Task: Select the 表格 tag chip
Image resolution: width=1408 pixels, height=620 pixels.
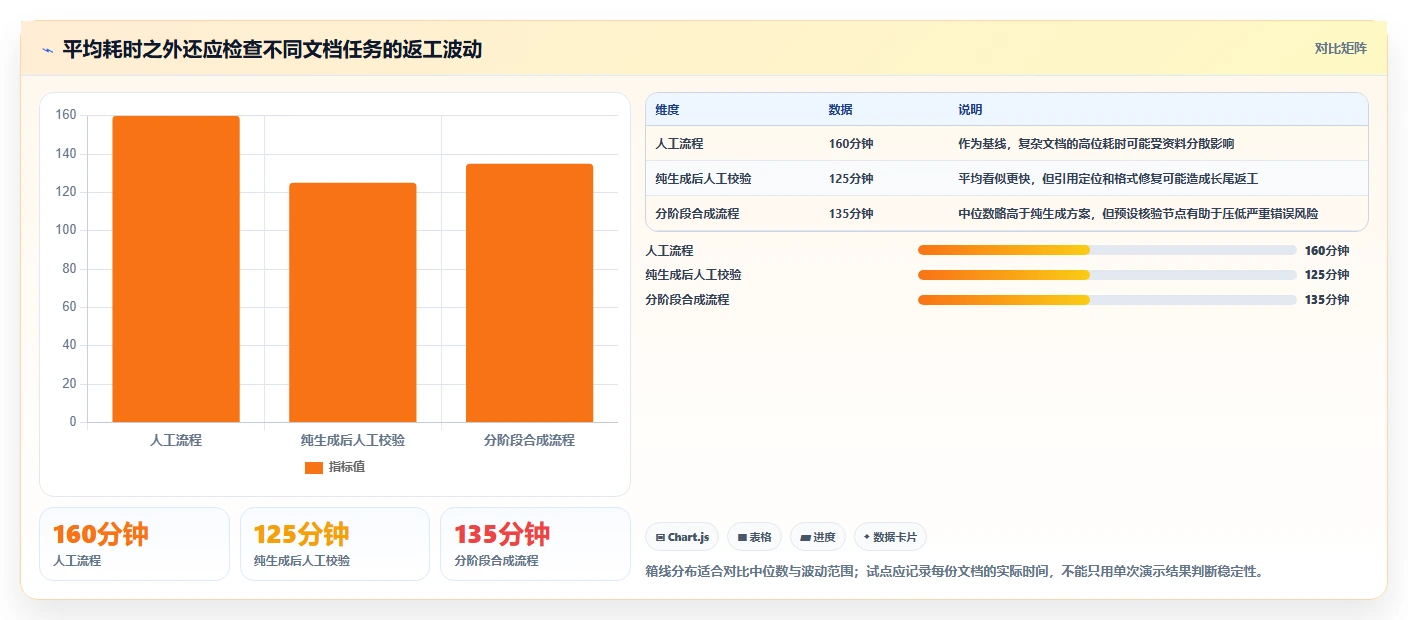Action: tap(754, 537)
